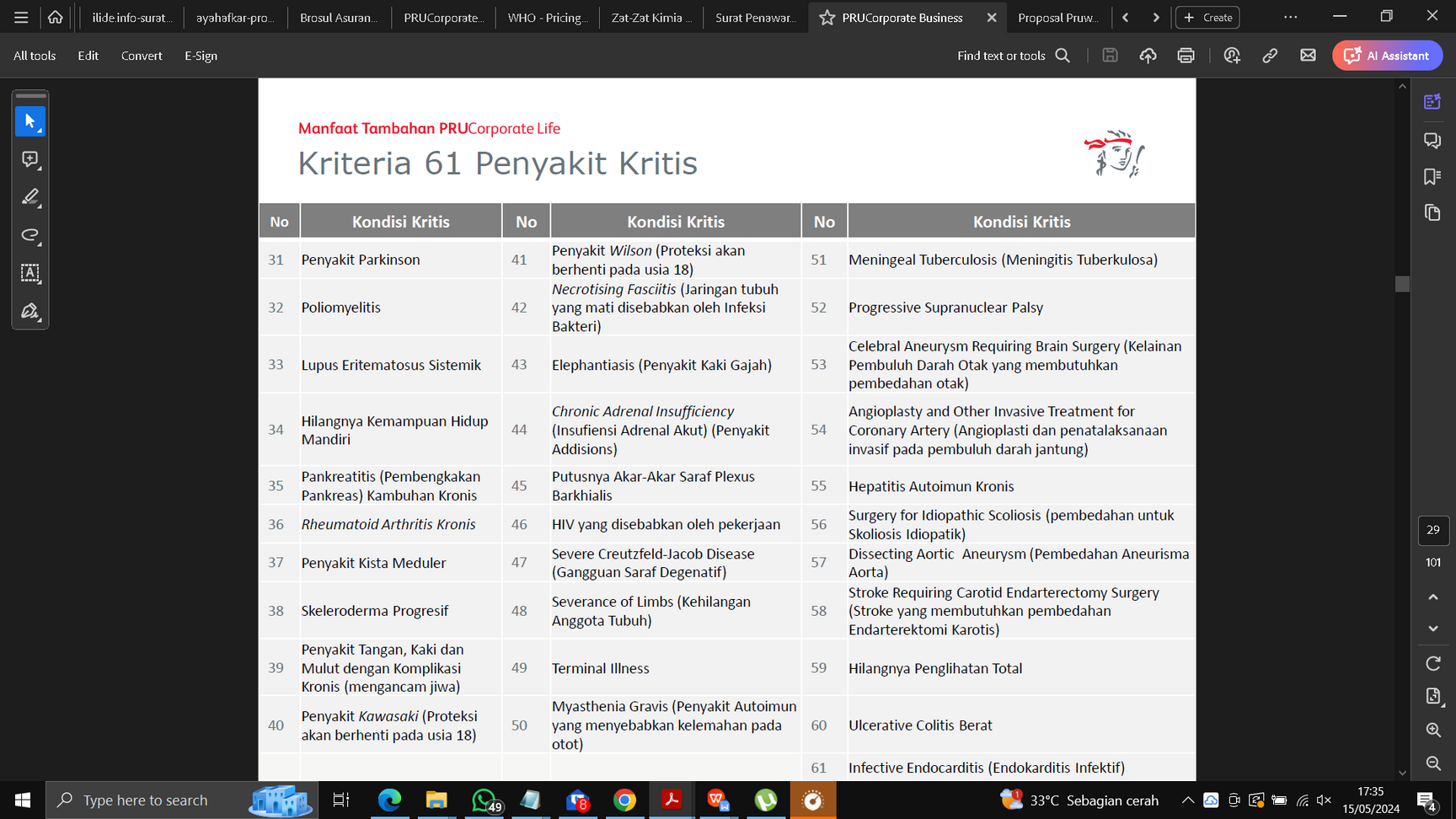Open Task View on the taskbar
The width and height of the screenshot is (1456, 819).
[x=341, y=800]
